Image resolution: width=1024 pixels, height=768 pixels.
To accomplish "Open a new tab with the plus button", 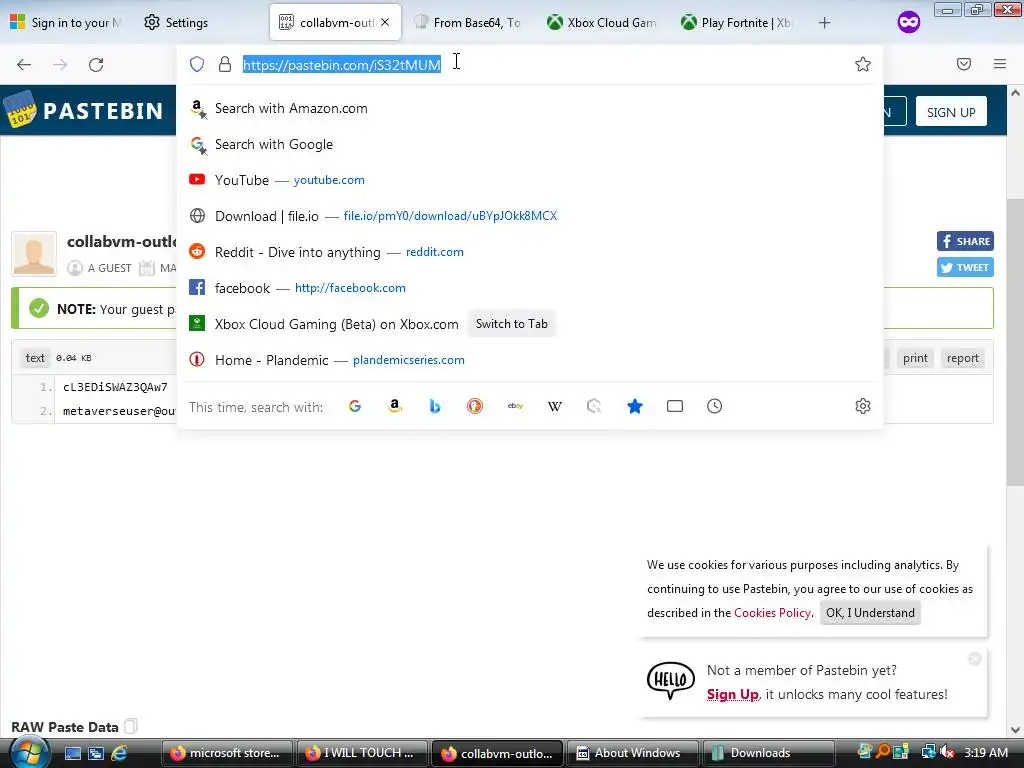I will 824,23.
